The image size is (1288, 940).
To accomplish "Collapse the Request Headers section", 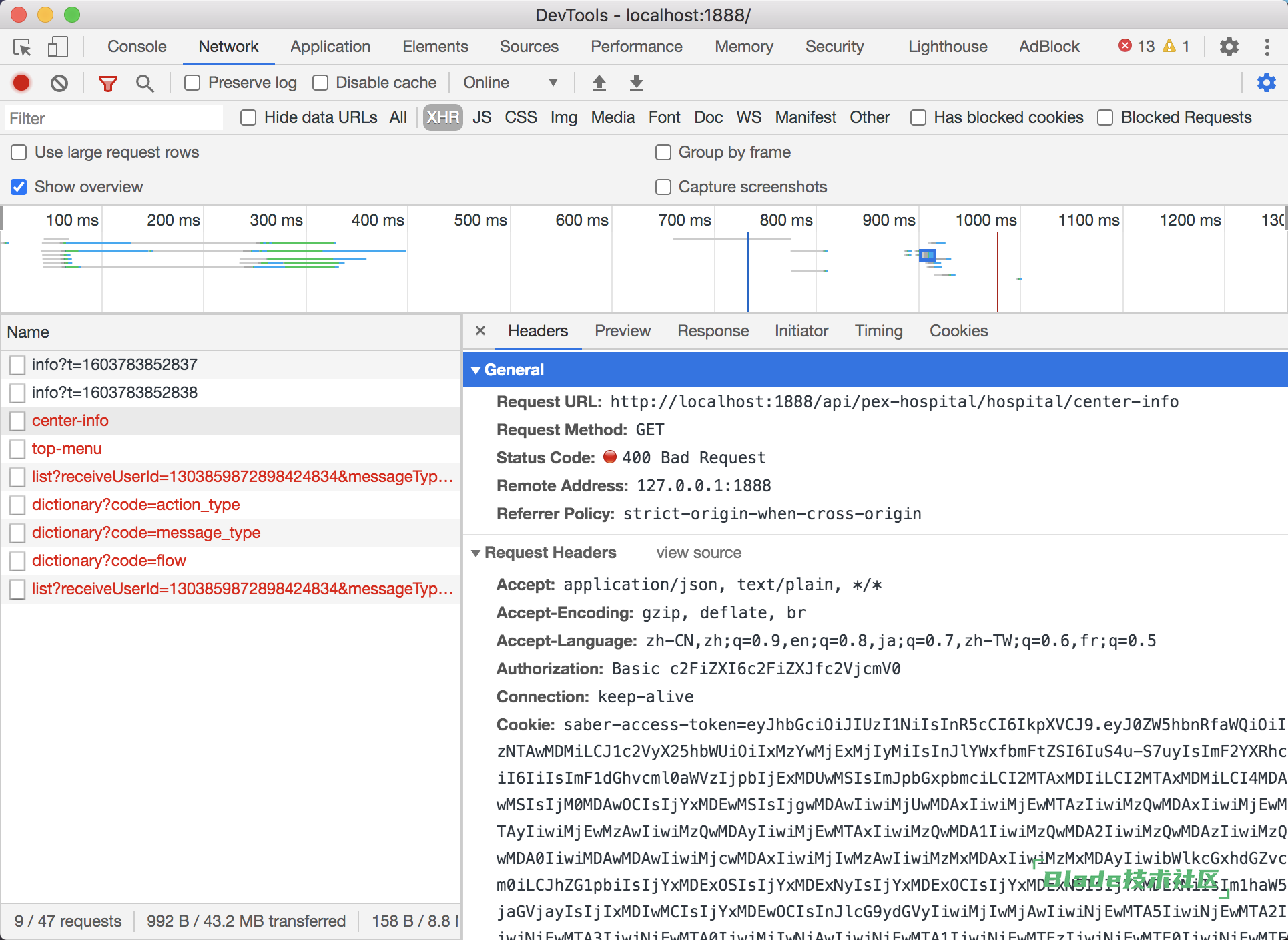I will click(x=476, y=553).
